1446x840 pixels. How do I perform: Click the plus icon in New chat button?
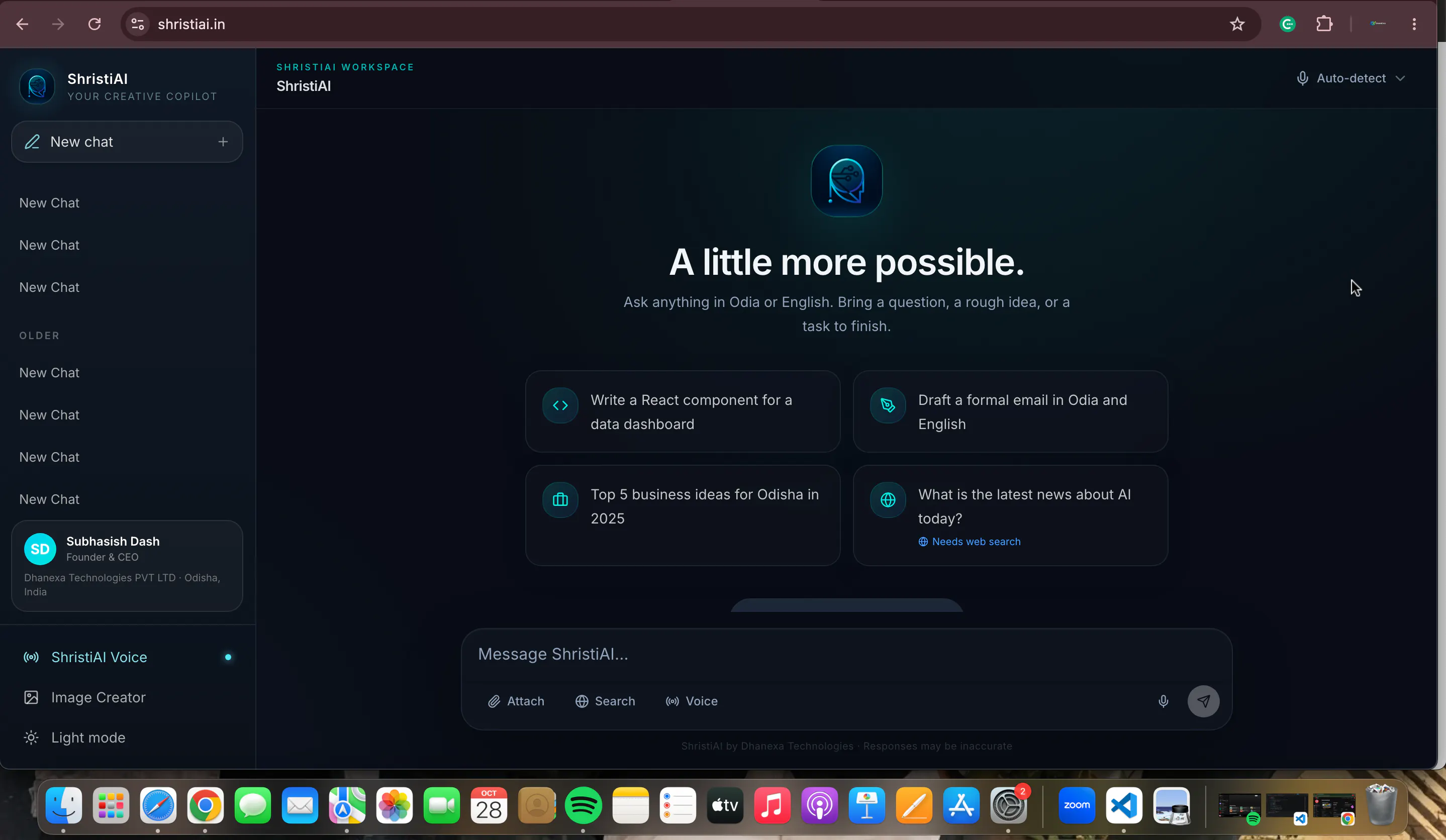coord(223,142)
